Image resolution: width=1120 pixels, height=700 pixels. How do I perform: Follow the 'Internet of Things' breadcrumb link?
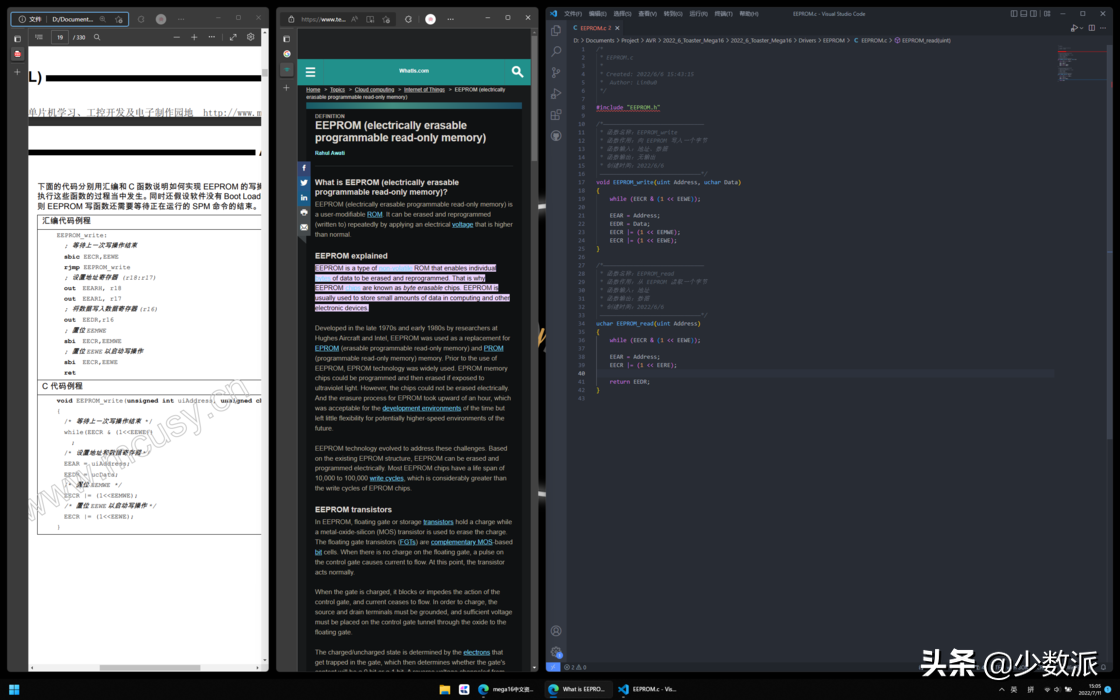(x=424, y=90)
